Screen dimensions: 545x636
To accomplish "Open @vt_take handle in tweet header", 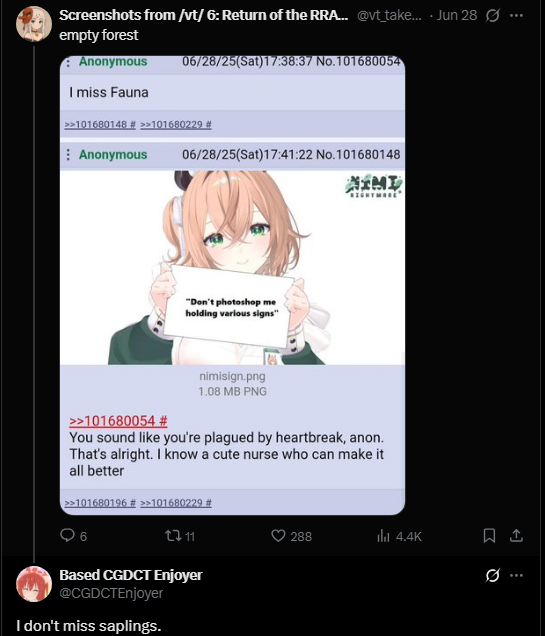I will pyautogui.click(x=389, y=15).
